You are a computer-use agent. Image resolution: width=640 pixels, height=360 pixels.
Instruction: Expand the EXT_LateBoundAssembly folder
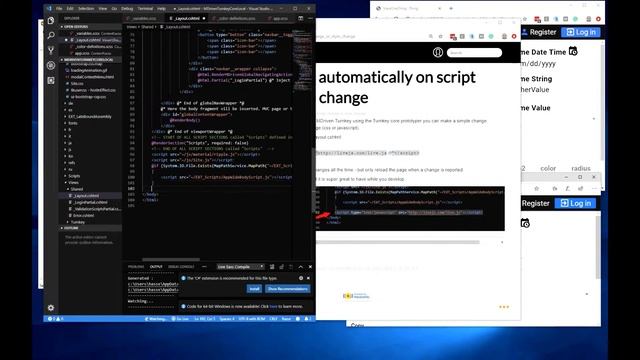pyautogui.click(x=90, y=117)
